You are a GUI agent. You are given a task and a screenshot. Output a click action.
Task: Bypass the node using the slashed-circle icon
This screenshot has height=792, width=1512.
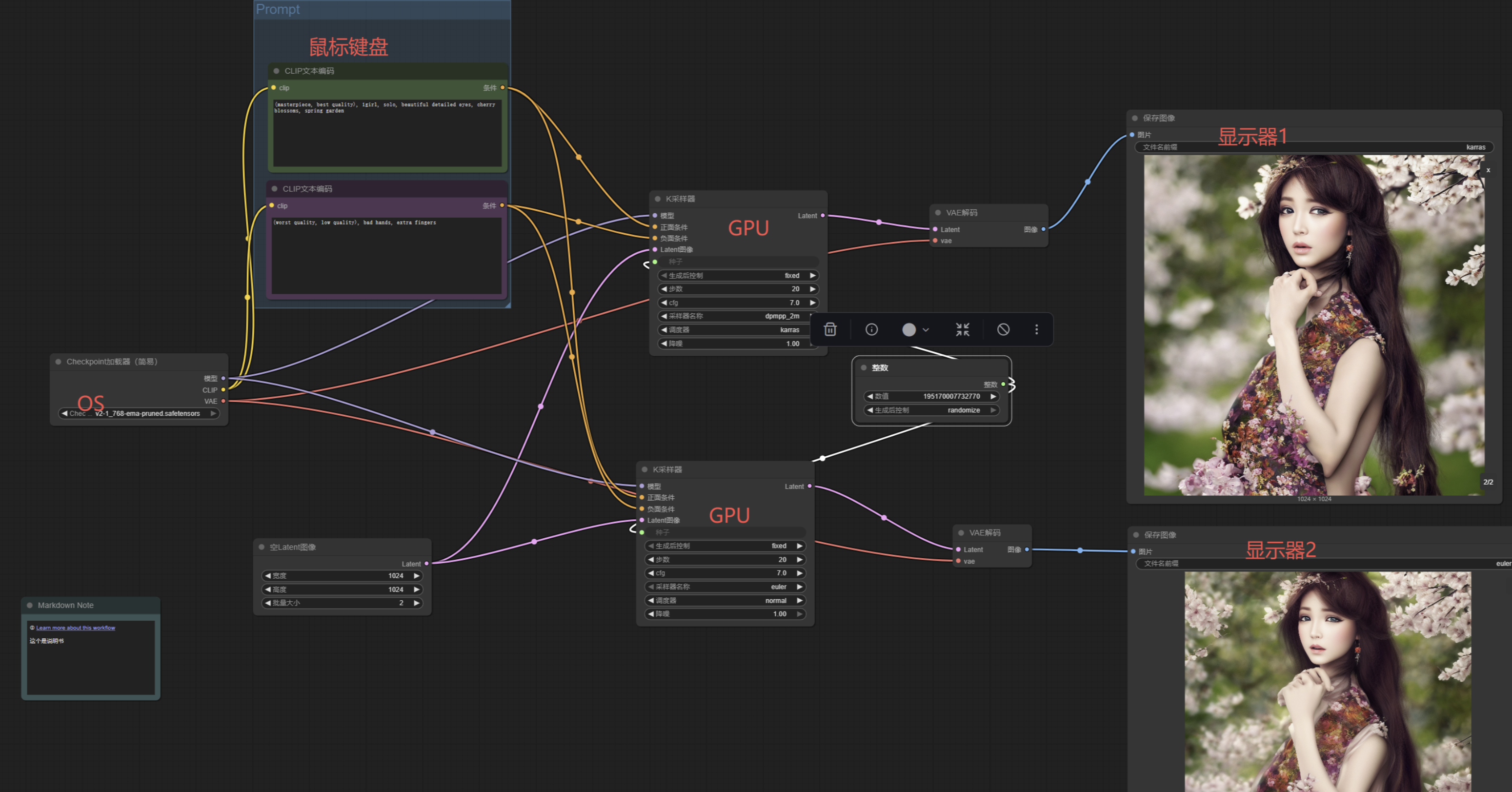coord(1004,329)
